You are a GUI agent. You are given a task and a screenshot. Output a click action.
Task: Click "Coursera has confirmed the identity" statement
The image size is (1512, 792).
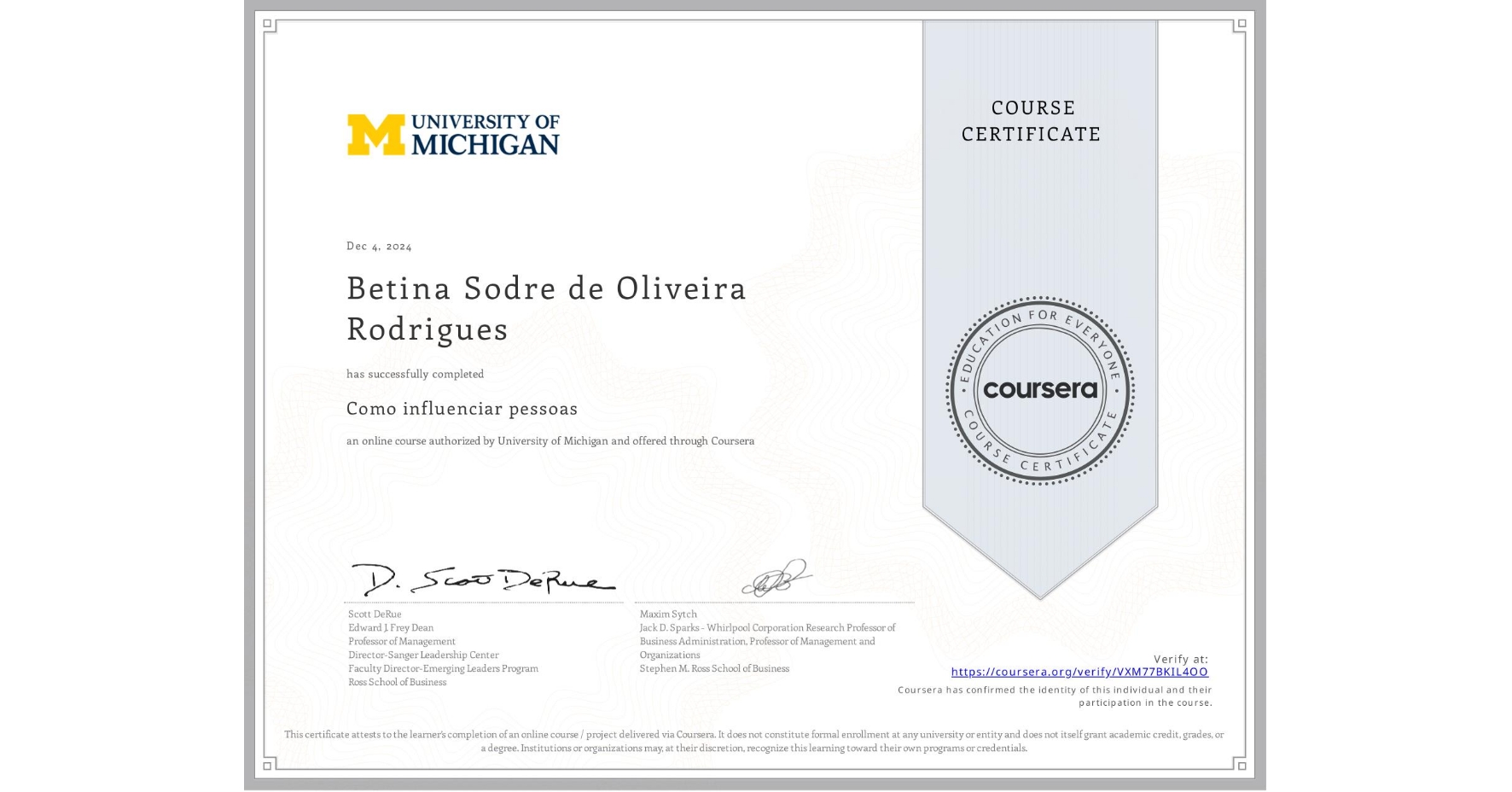tap(1055, 696)
